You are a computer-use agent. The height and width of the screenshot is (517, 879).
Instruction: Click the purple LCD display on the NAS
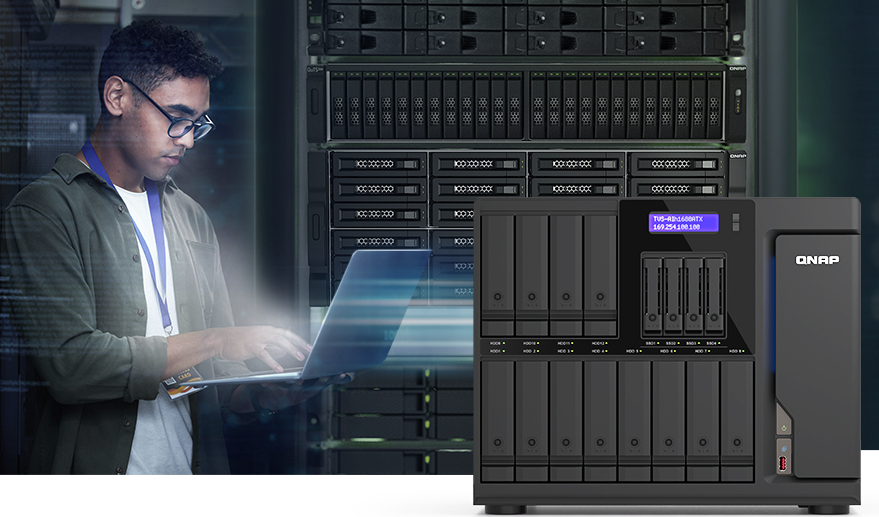(x=683, y=223)
